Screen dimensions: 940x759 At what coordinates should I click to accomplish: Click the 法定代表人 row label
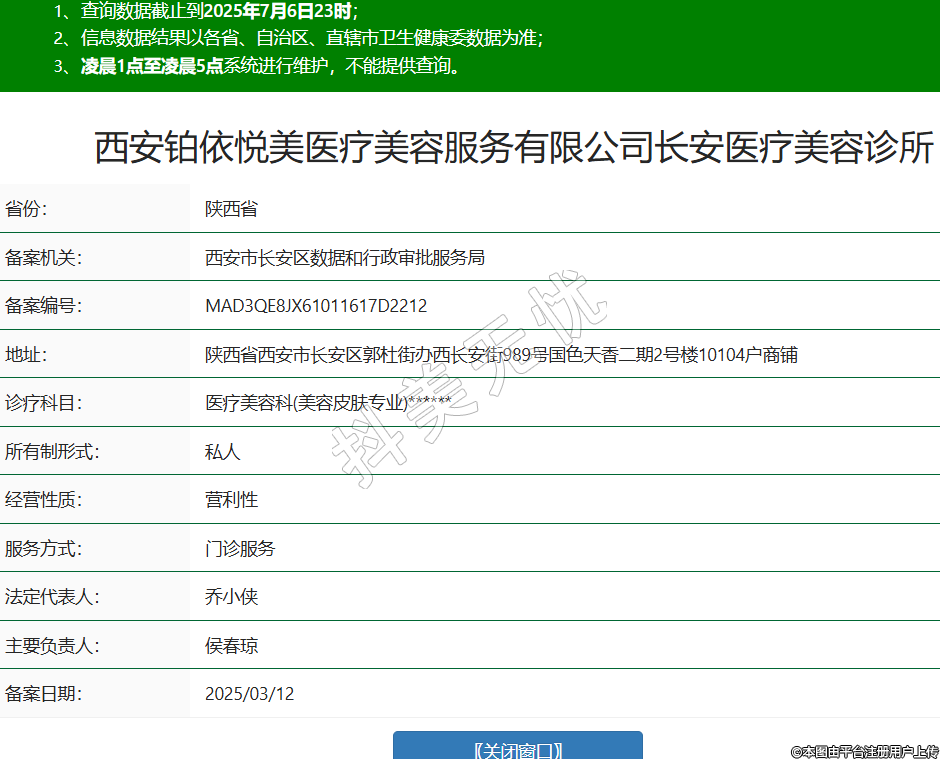tap(52, 597)
